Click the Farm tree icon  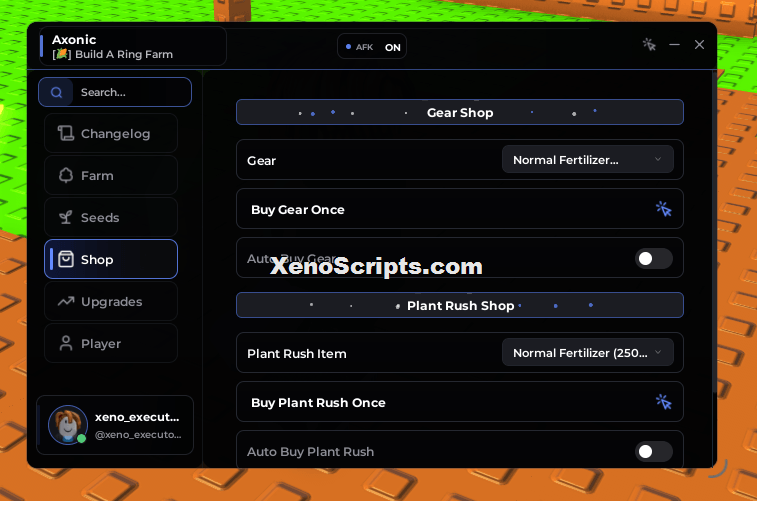click(66, 175)
